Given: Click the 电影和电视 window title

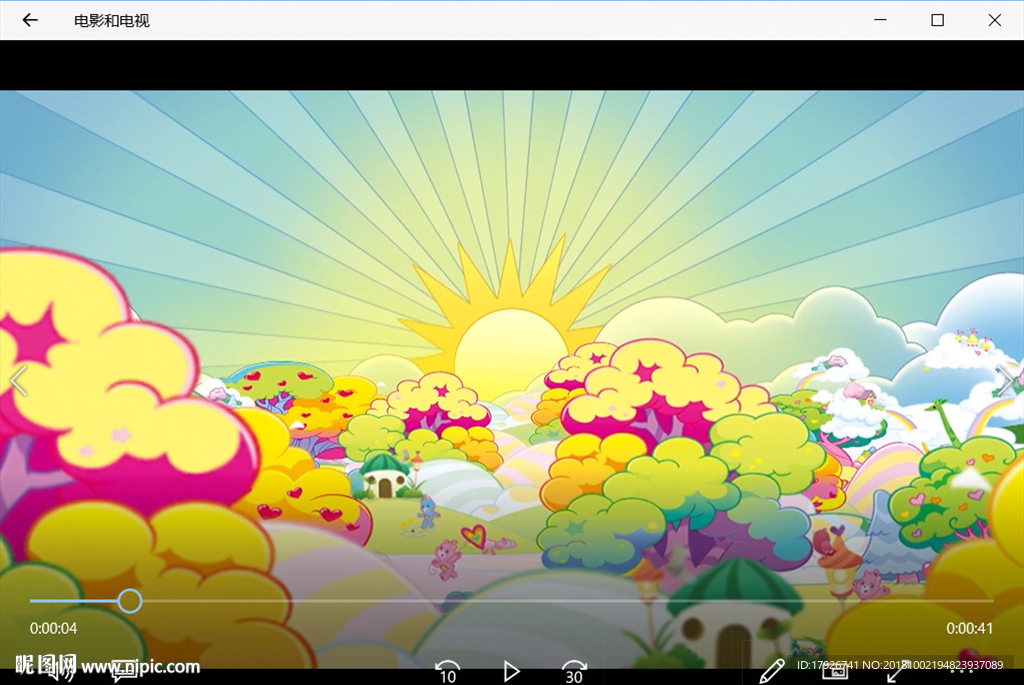Looking at the screenshot, I should pyautogui.click(x=112, y=21).
